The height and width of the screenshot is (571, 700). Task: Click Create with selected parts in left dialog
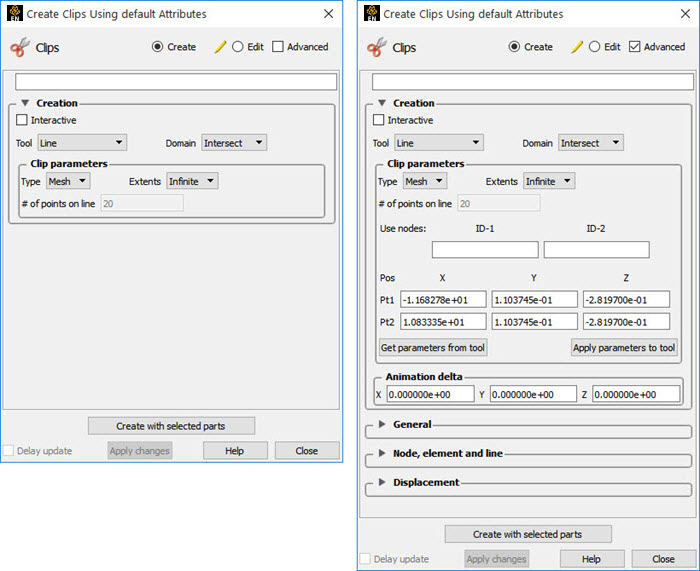pos(171,426)
